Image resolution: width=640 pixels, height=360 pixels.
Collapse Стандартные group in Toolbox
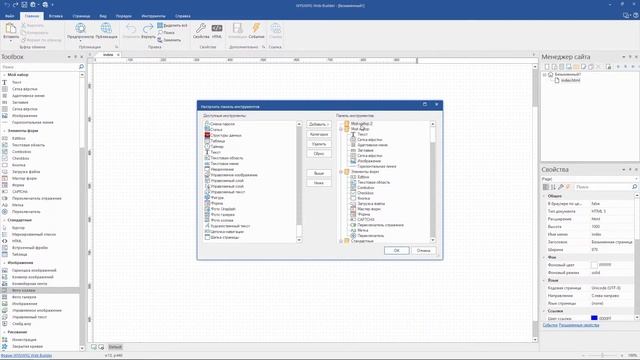click(x=4, y=220)
